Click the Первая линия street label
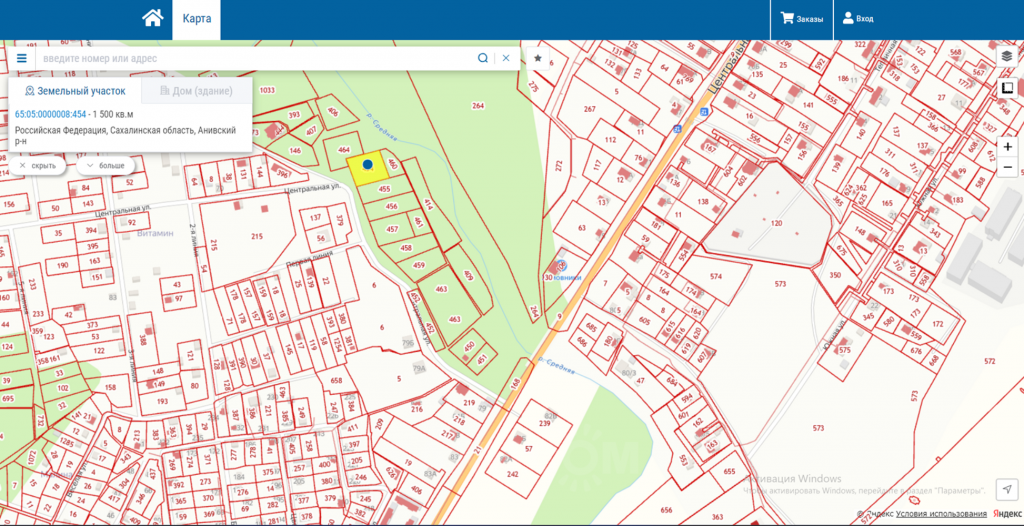This screenshot has height=526, width=1024. (x=310, y=259)
